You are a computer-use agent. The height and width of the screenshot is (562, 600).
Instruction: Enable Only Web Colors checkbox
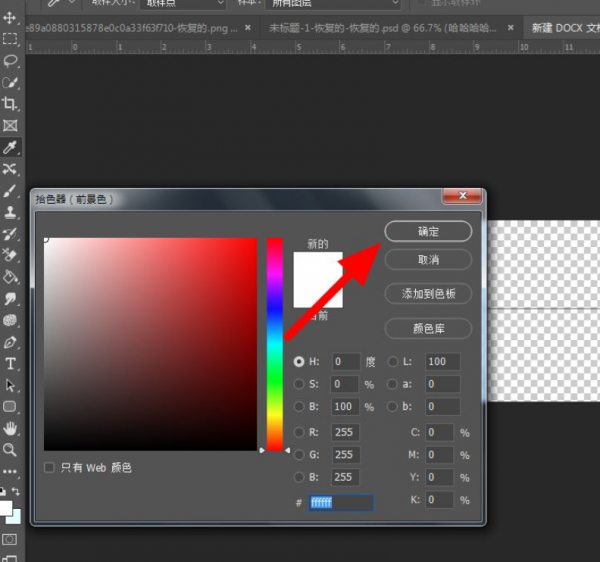pyautogui.click(x=49, y=468)
